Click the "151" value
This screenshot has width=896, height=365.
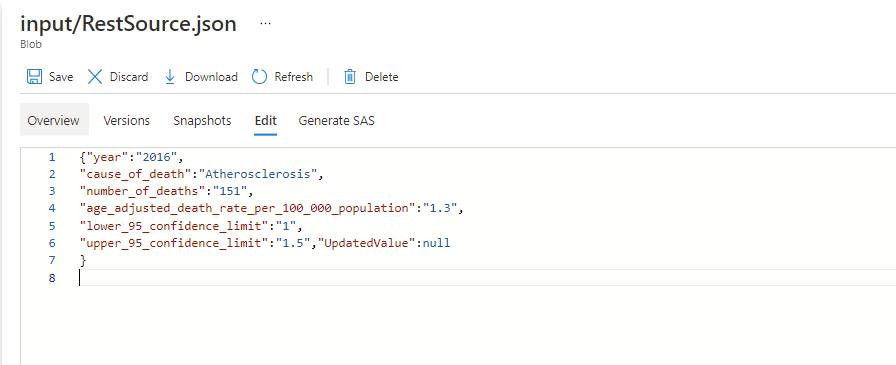pos(230,191)
